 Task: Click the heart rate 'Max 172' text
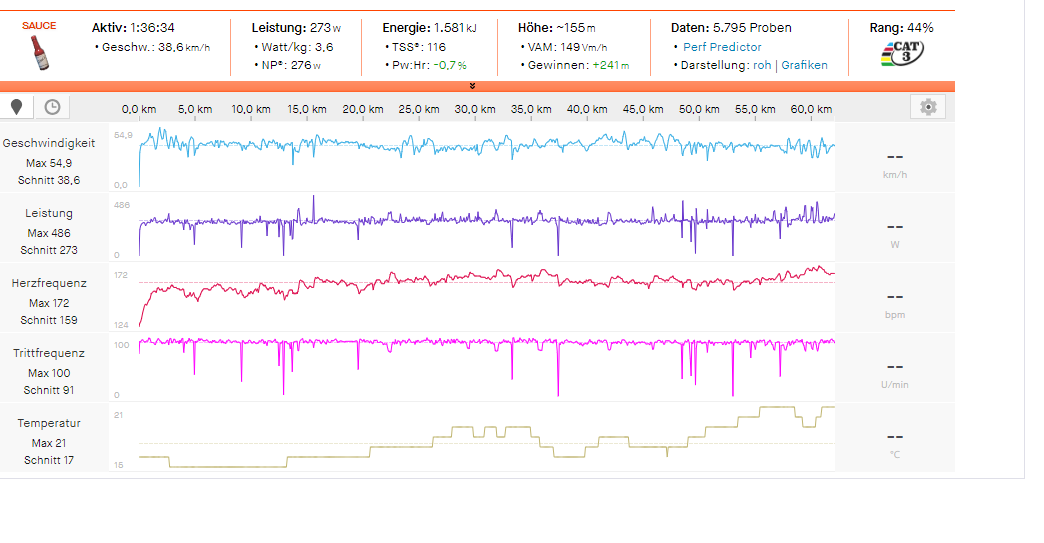tap(49, 303)
